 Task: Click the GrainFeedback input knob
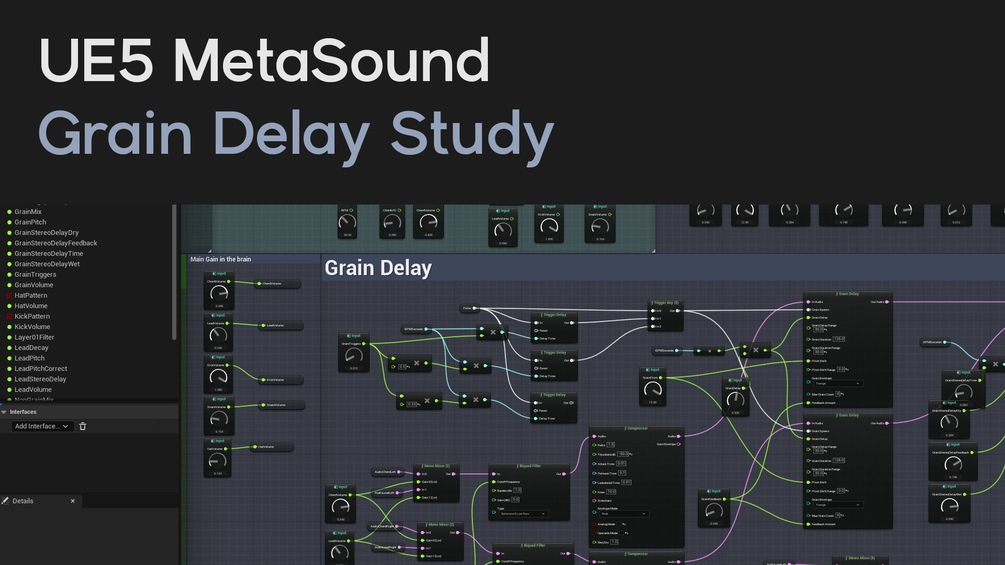713,511
